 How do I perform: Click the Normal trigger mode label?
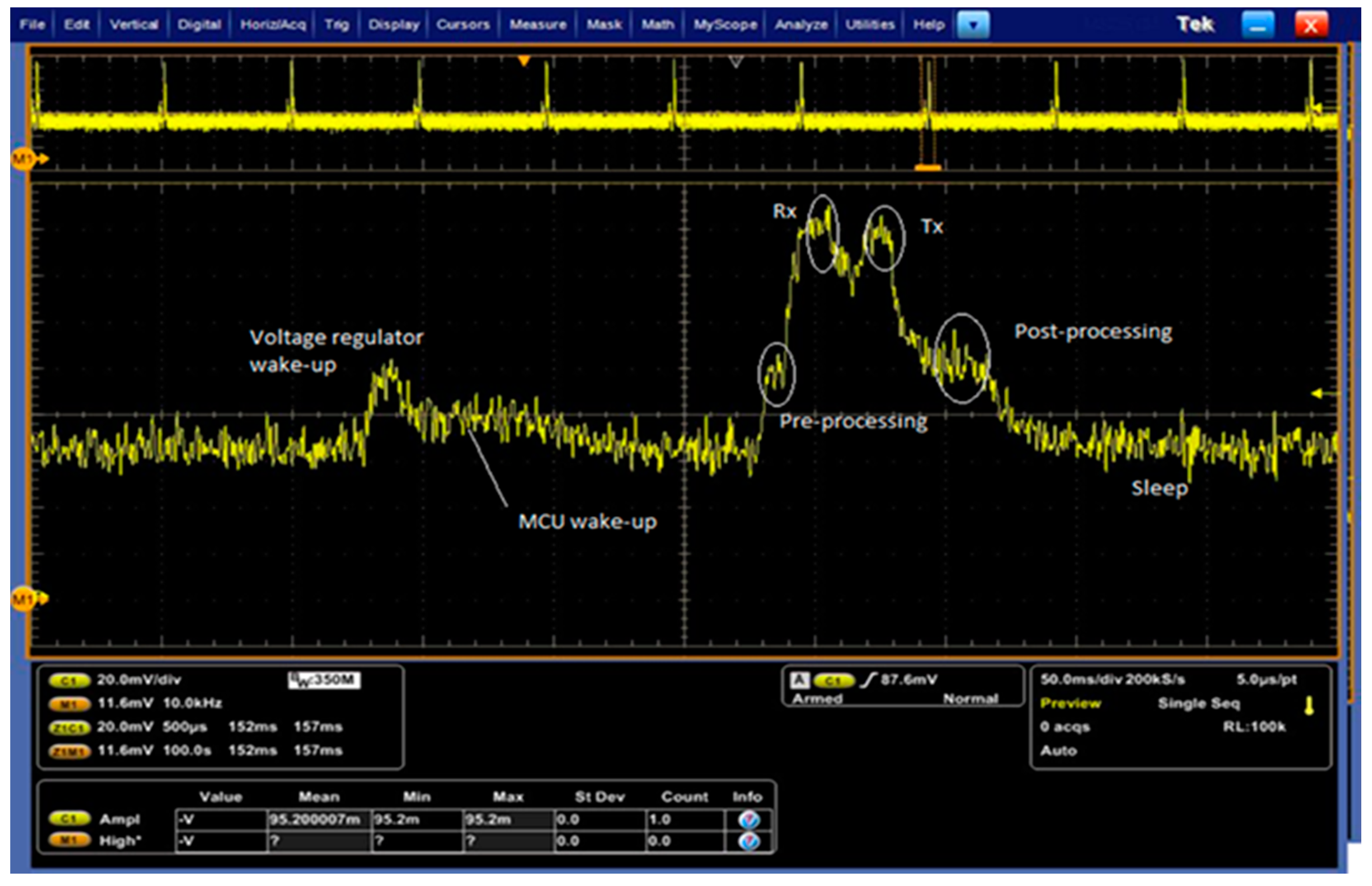tap(970, 698)
